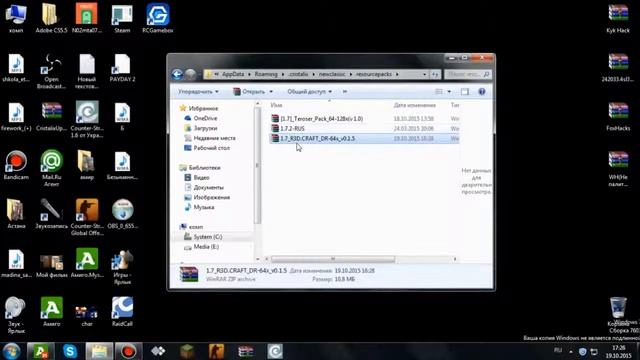Image resolution: width=640 pixels, height=360 pixels.
Task: Open RCGamebox desktop shortcut
Action: [x=158, y=18]
